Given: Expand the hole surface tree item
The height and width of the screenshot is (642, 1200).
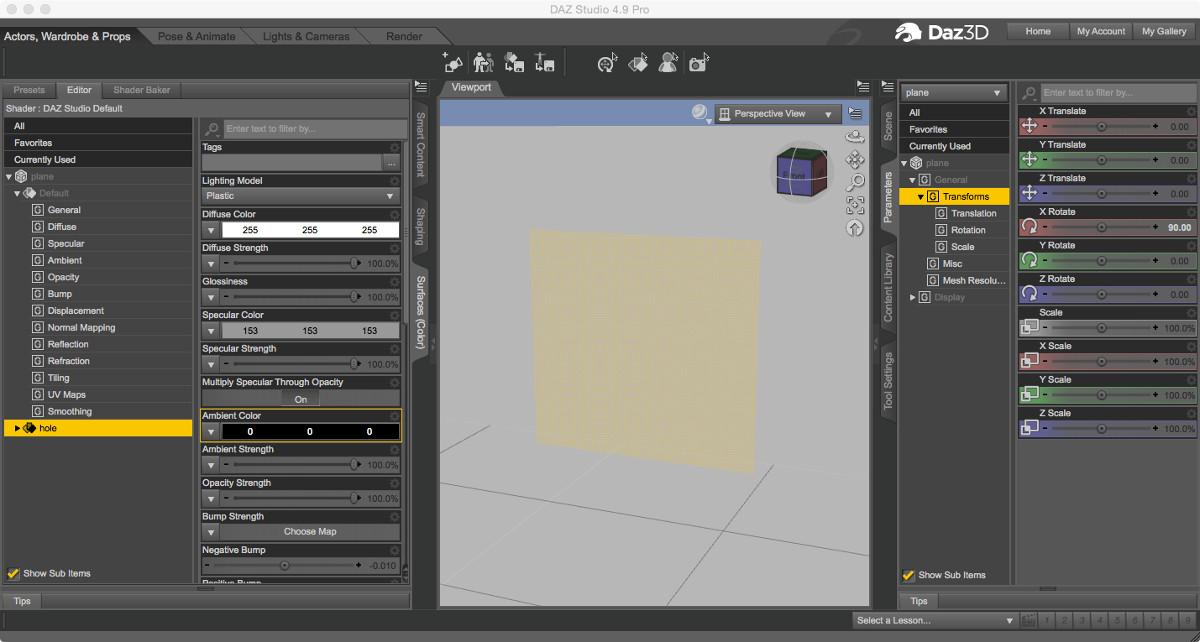Looking at the screenshot, I should [17, 428].
